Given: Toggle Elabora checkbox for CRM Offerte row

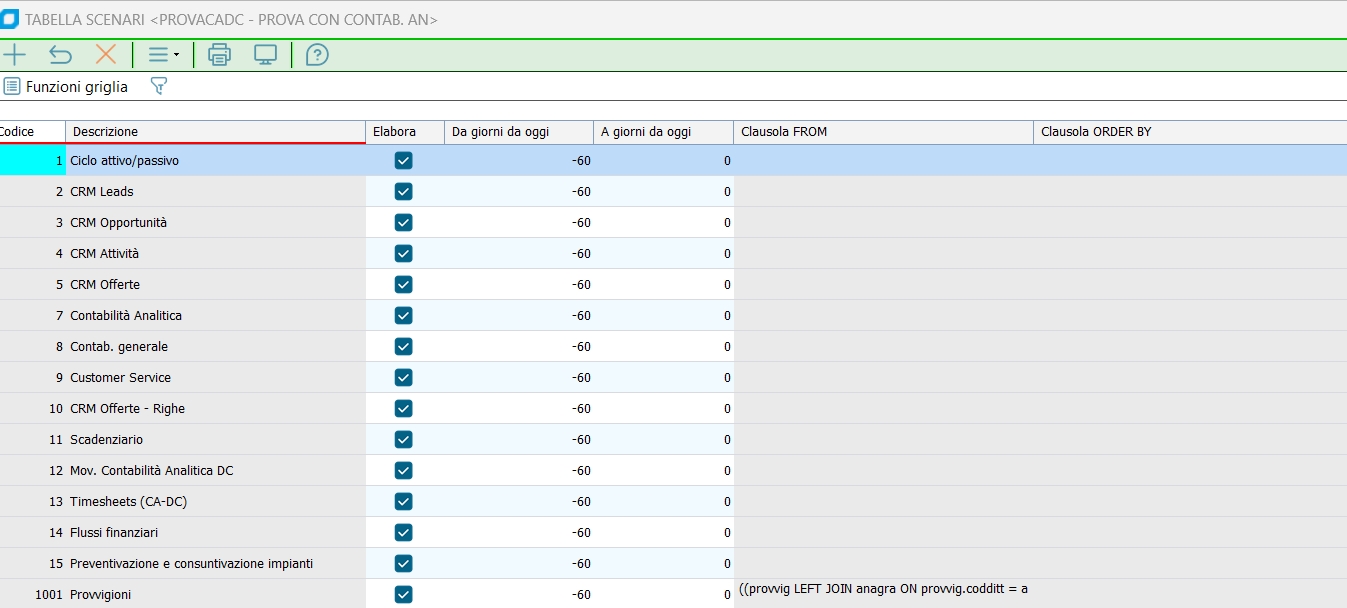Looking at the screenshot, I should coord(404,284).
